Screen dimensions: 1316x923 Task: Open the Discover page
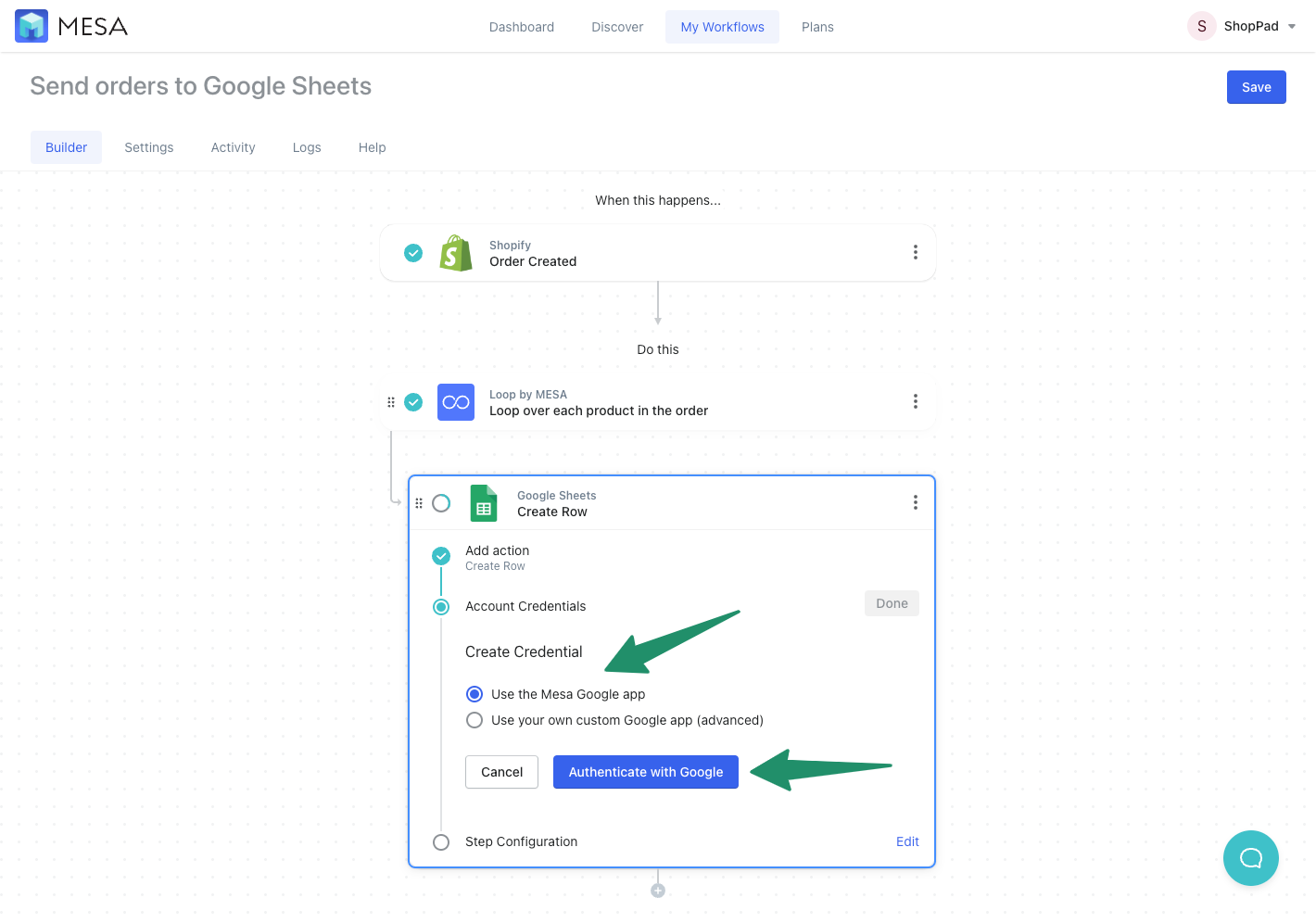pyautogui.click(x=617, y=27)
